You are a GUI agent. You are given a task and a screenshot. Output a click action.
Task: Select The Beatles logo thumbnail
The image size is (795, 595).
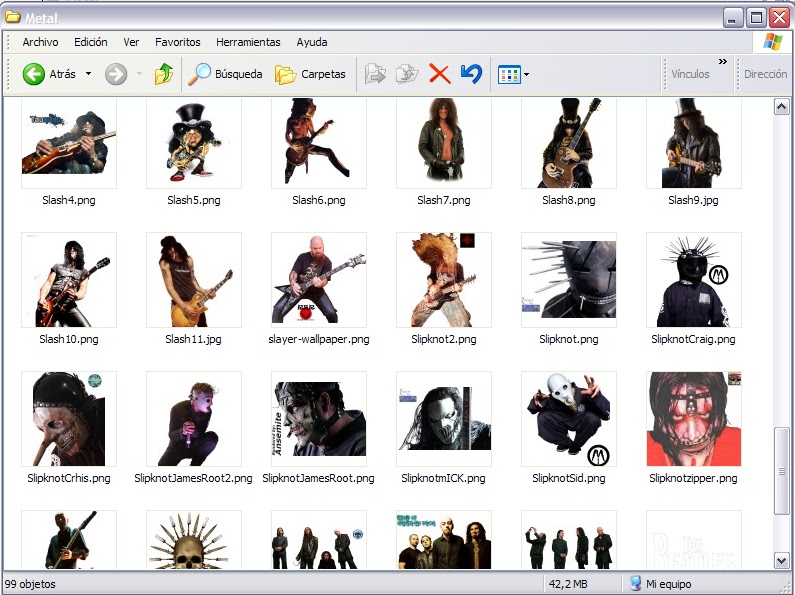[694, 540]
